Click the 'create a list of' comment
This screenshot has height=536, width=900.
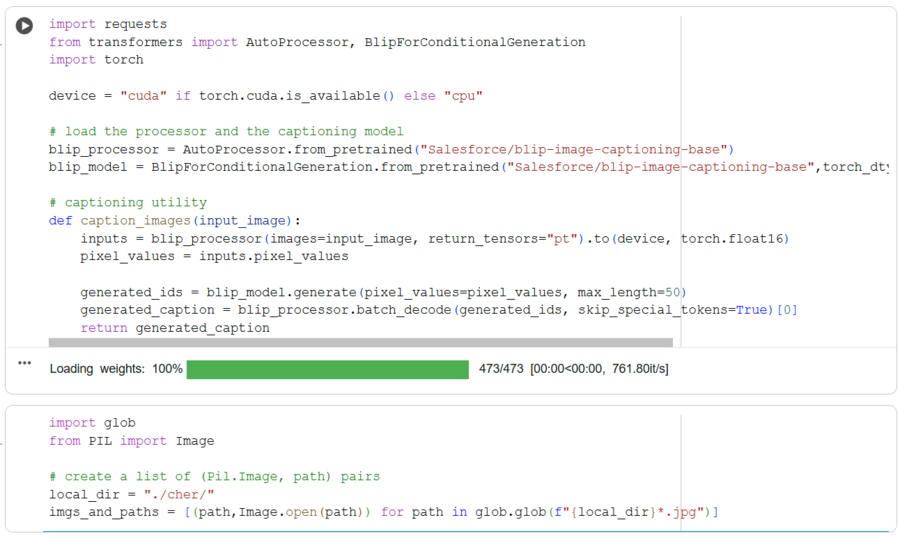click(x=215, y=477)
